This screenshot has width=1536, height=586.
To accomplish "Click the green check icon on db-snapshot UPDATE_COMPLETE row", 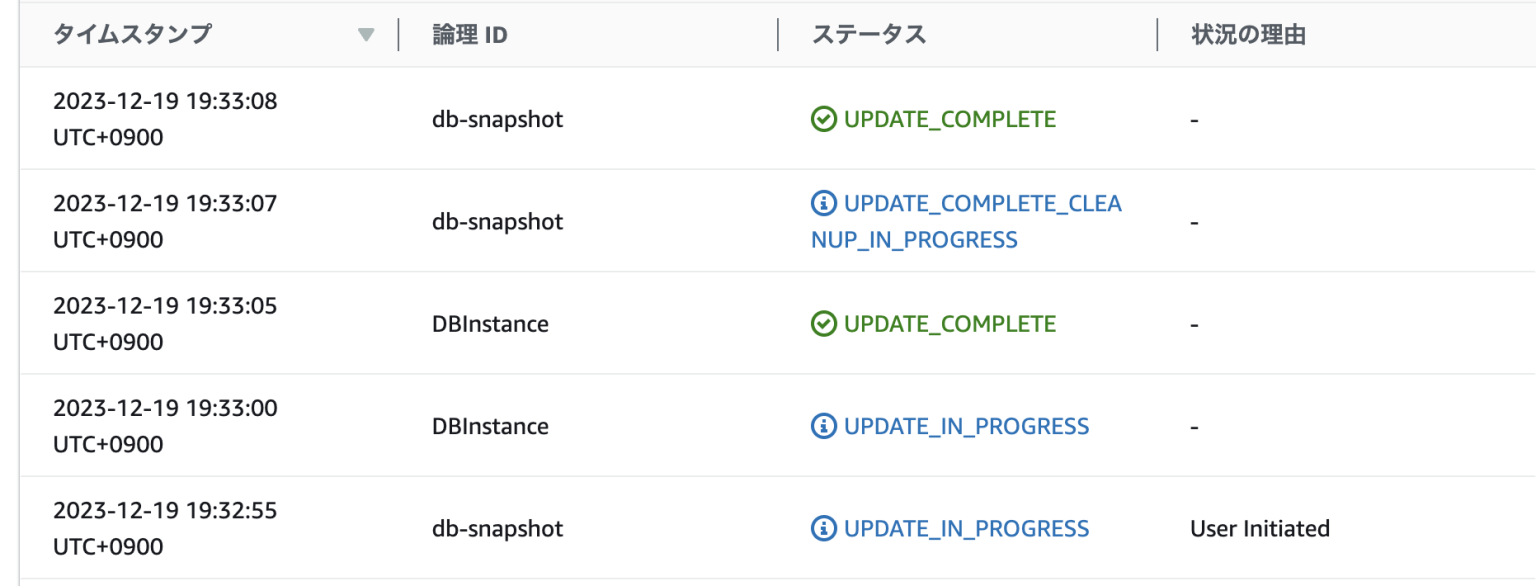I will (x=822, y=118).
